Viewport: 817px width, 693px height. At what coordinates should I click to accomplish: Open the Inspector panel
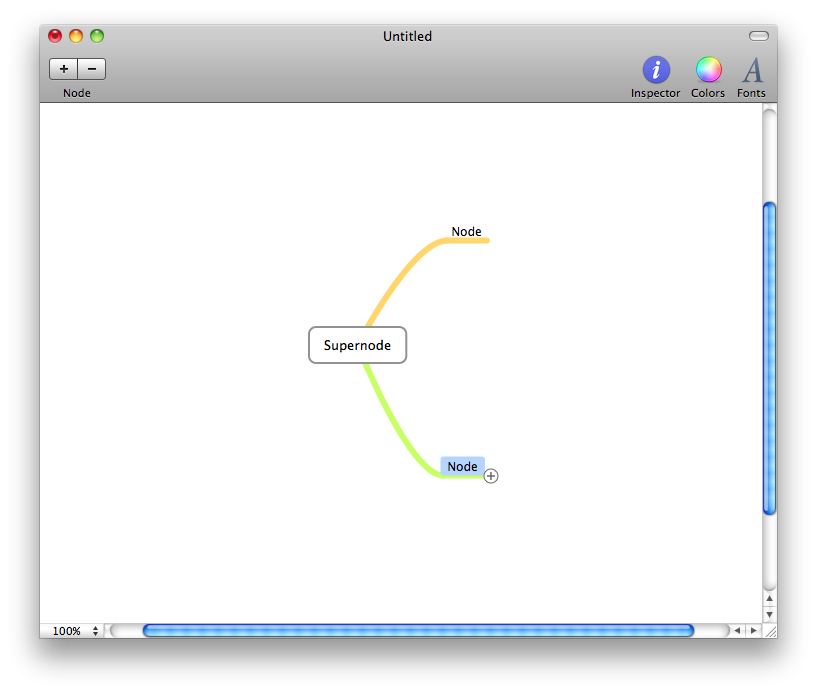[655, 77]
